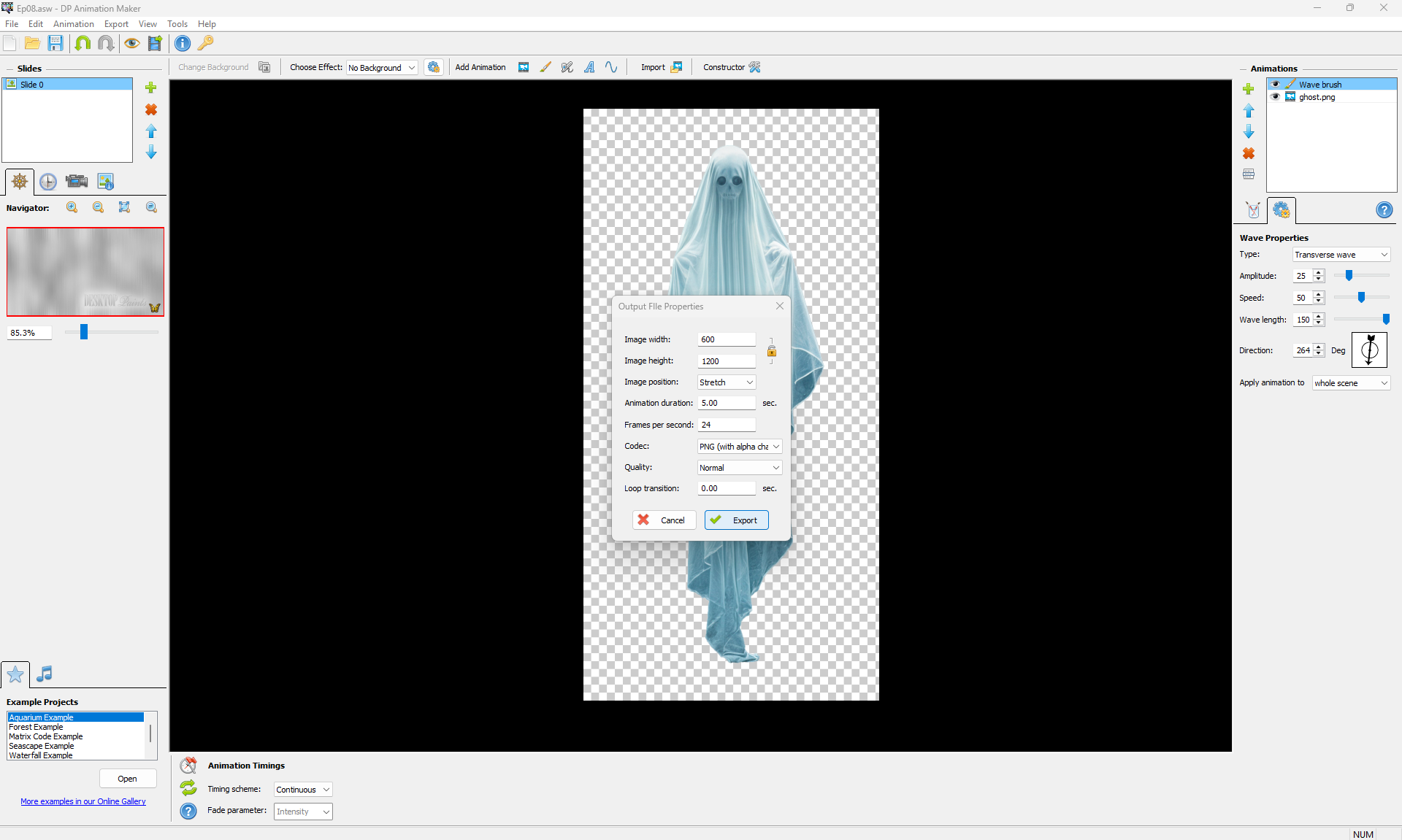This screenshot has width=1402, height=840.
Task: Click the text animation icon
Action: click(x=589, y=67)
